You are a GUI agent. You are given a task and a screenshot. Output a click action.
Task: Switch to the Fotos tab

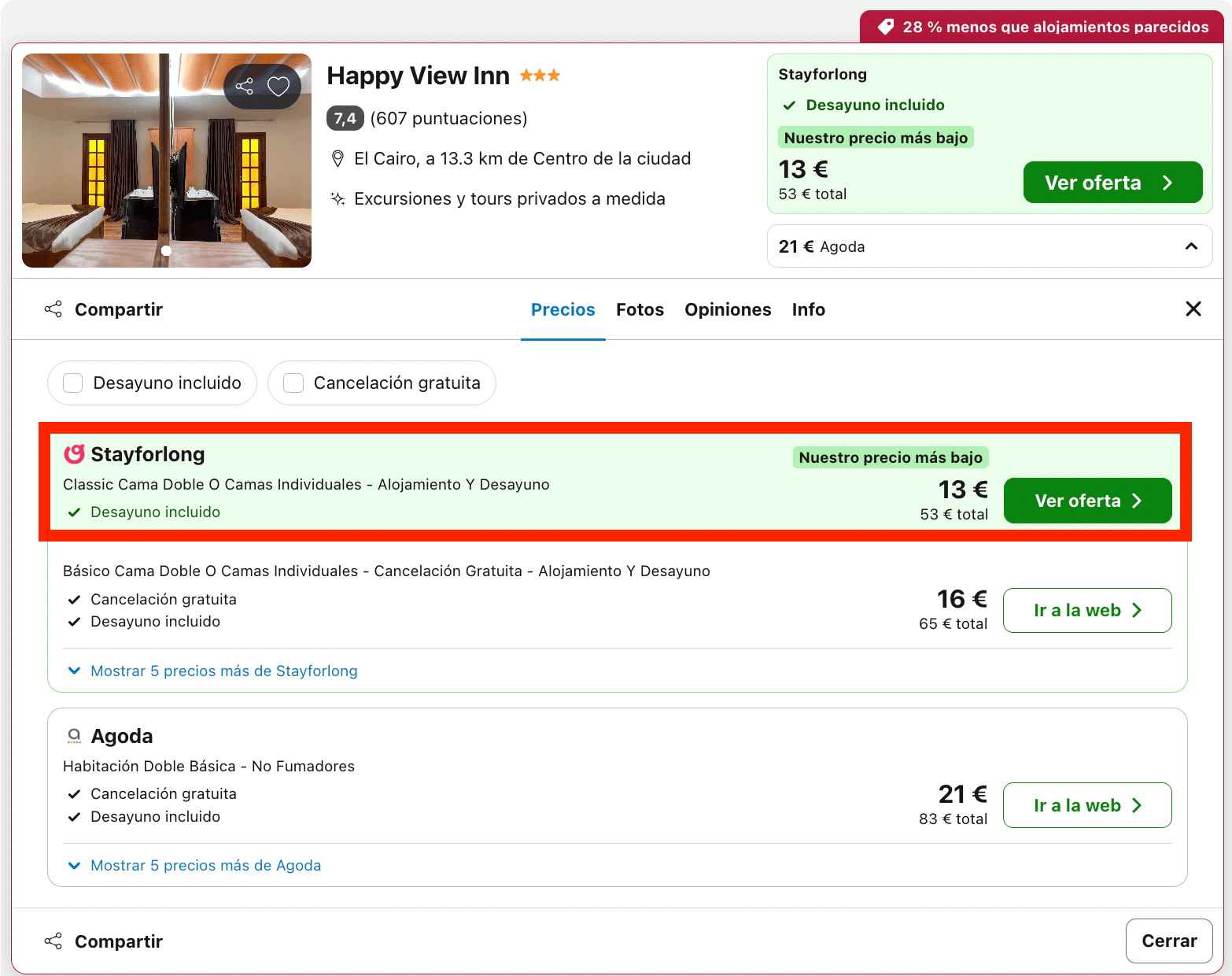click(x=640, y=310)
